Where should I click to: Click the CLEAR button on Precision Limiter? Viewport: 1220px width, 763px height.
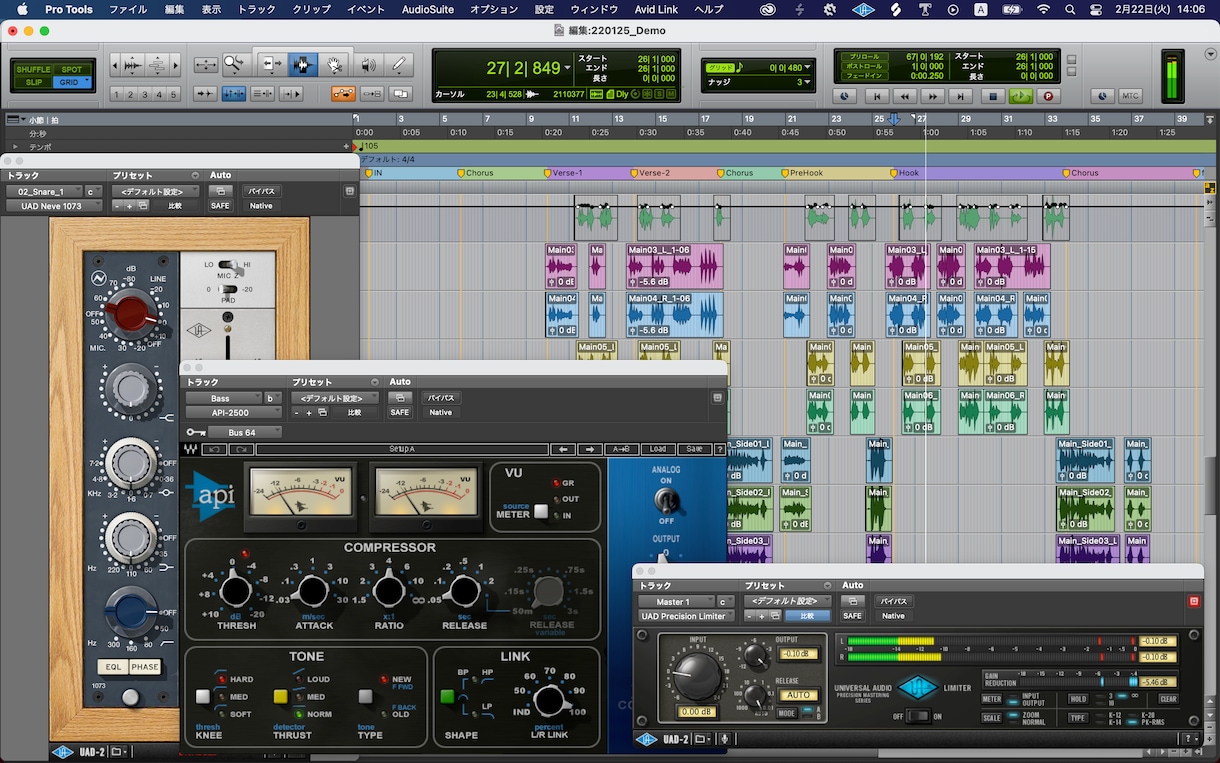(1168, 699)
